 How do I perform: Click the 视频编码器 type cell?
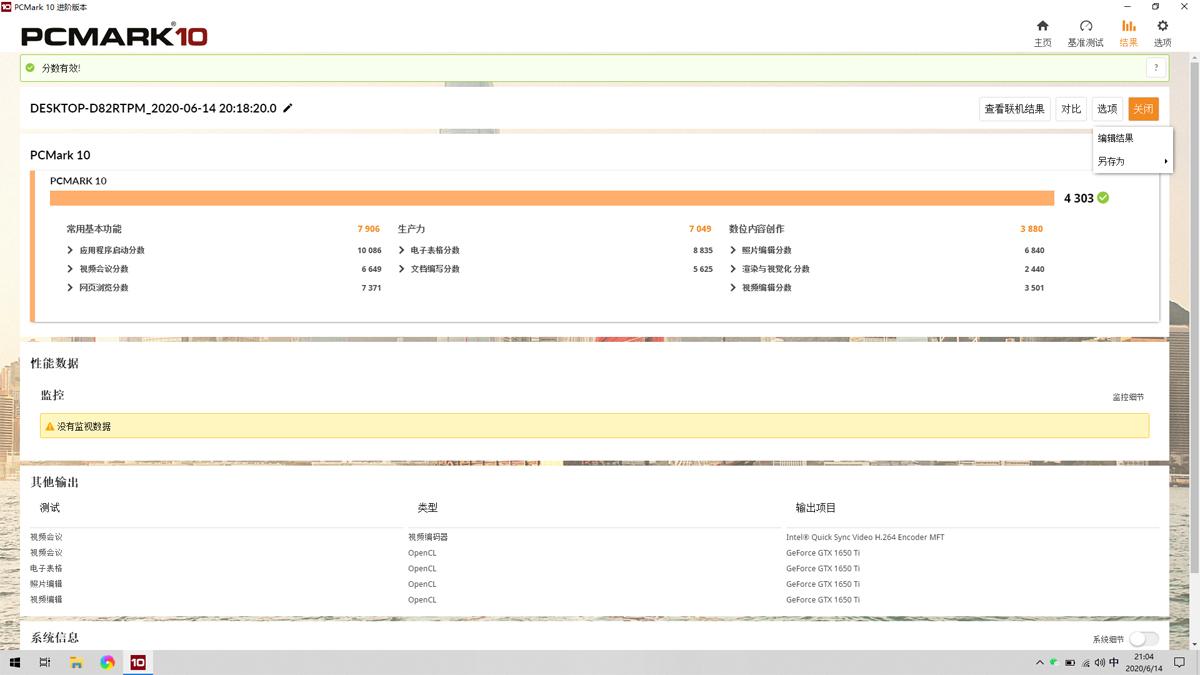428,537
